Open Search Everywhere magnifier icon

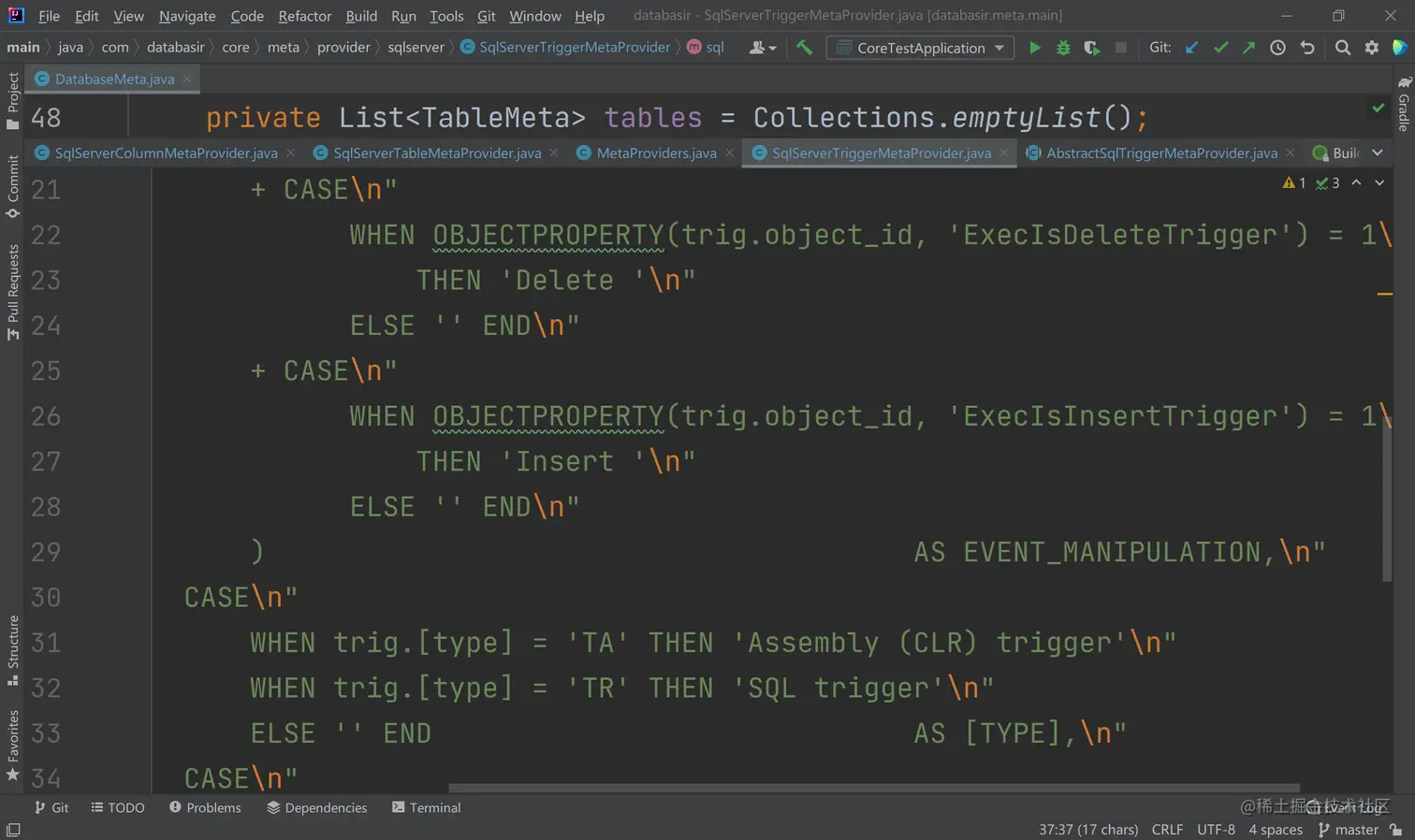pos(1343,47)
